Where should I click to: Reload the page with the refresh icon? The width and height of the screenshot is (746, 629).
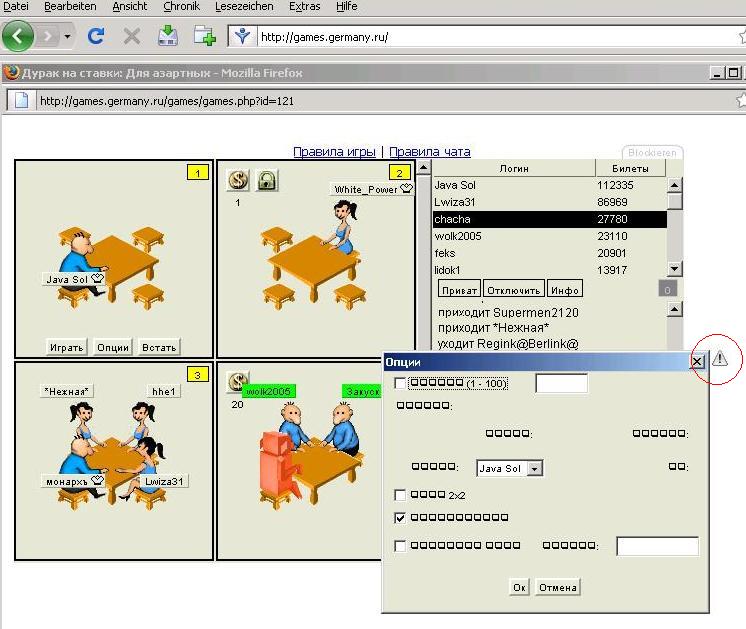[x=96, y=36]
